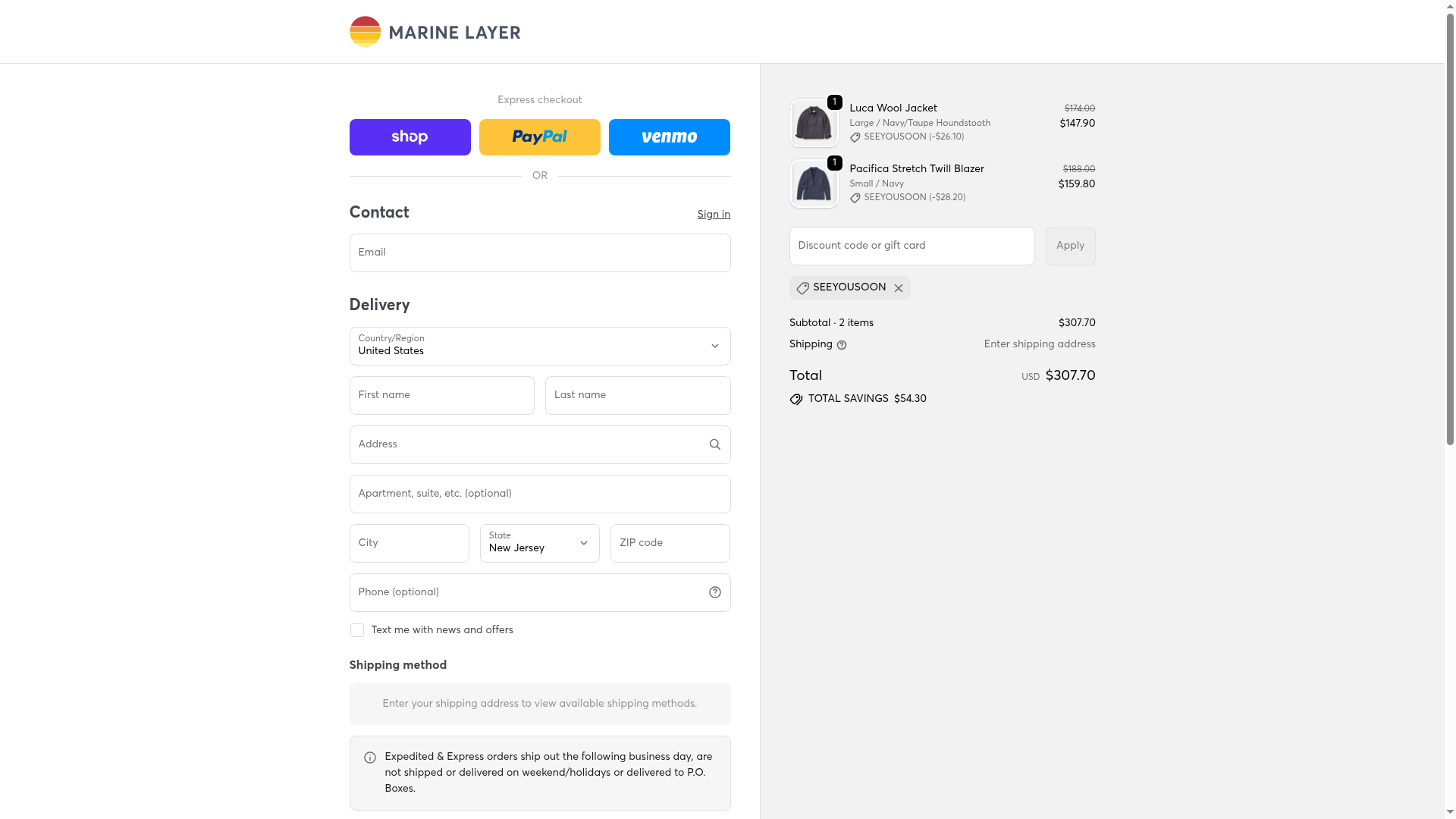Screen dimensions: 1456x819
Task: Click the Luca Wool Jacket discount tag icon
Action: point(855,138)
